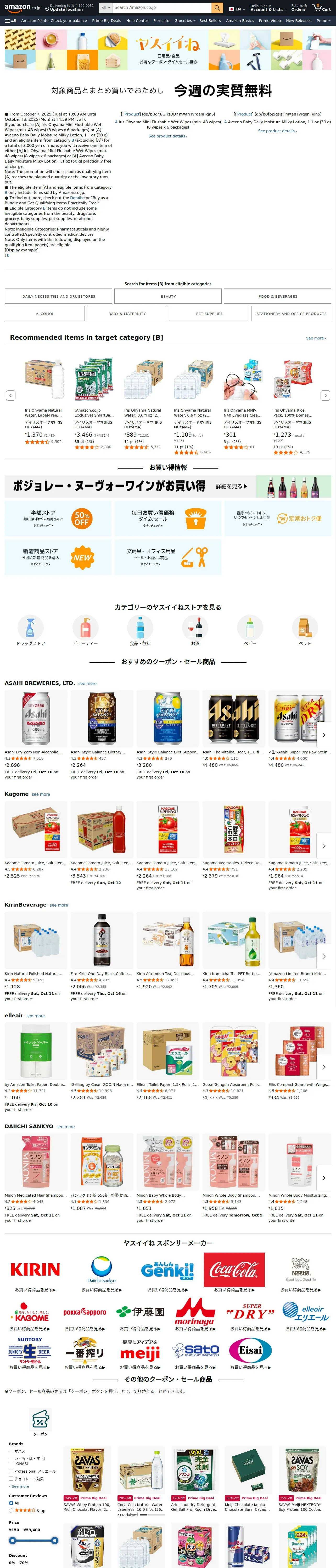Open the Pet category icon
The height and width of the screenshot is (1568, 336).
point(305,626)
